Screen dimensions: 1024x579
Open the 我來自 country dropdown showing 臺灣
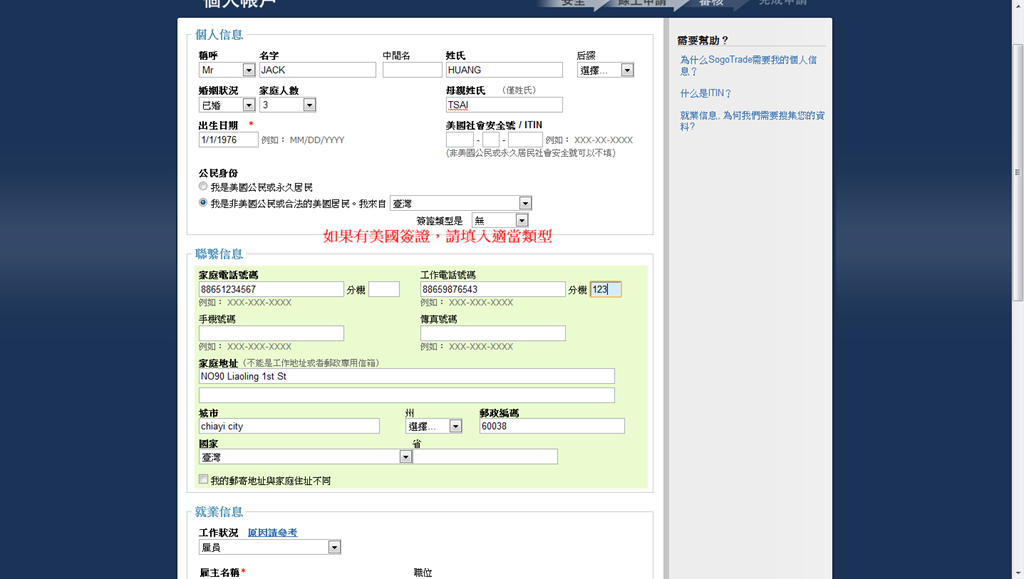[x=461, y=203]
